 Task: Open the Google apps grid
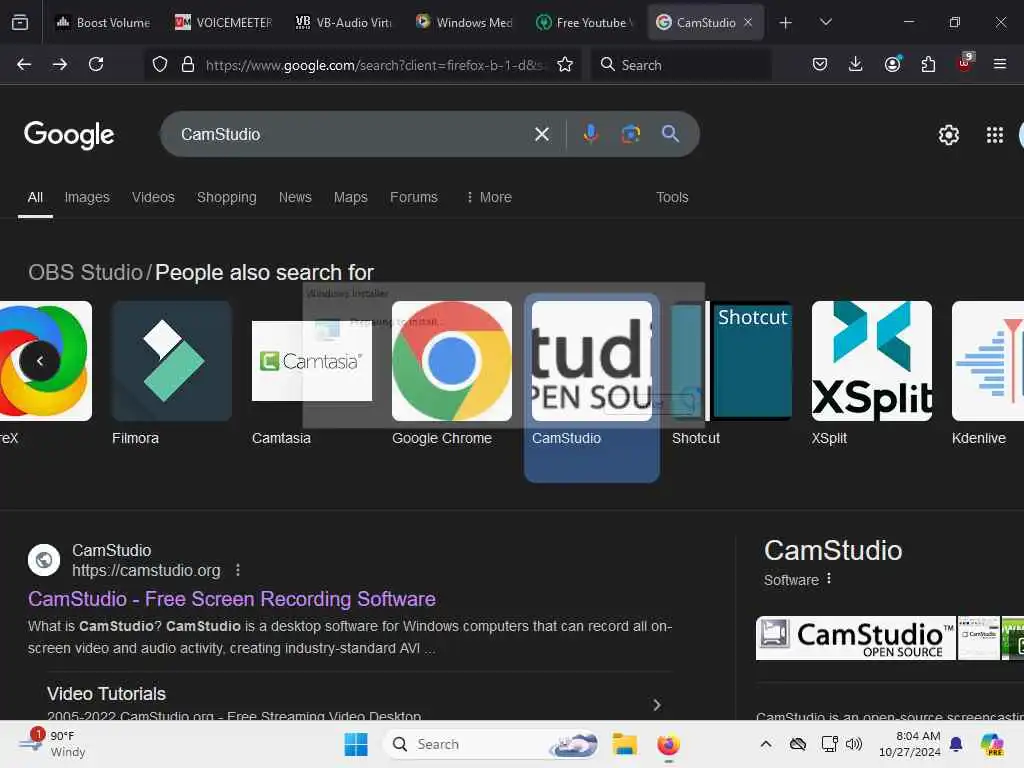click(x=995, y=135)
